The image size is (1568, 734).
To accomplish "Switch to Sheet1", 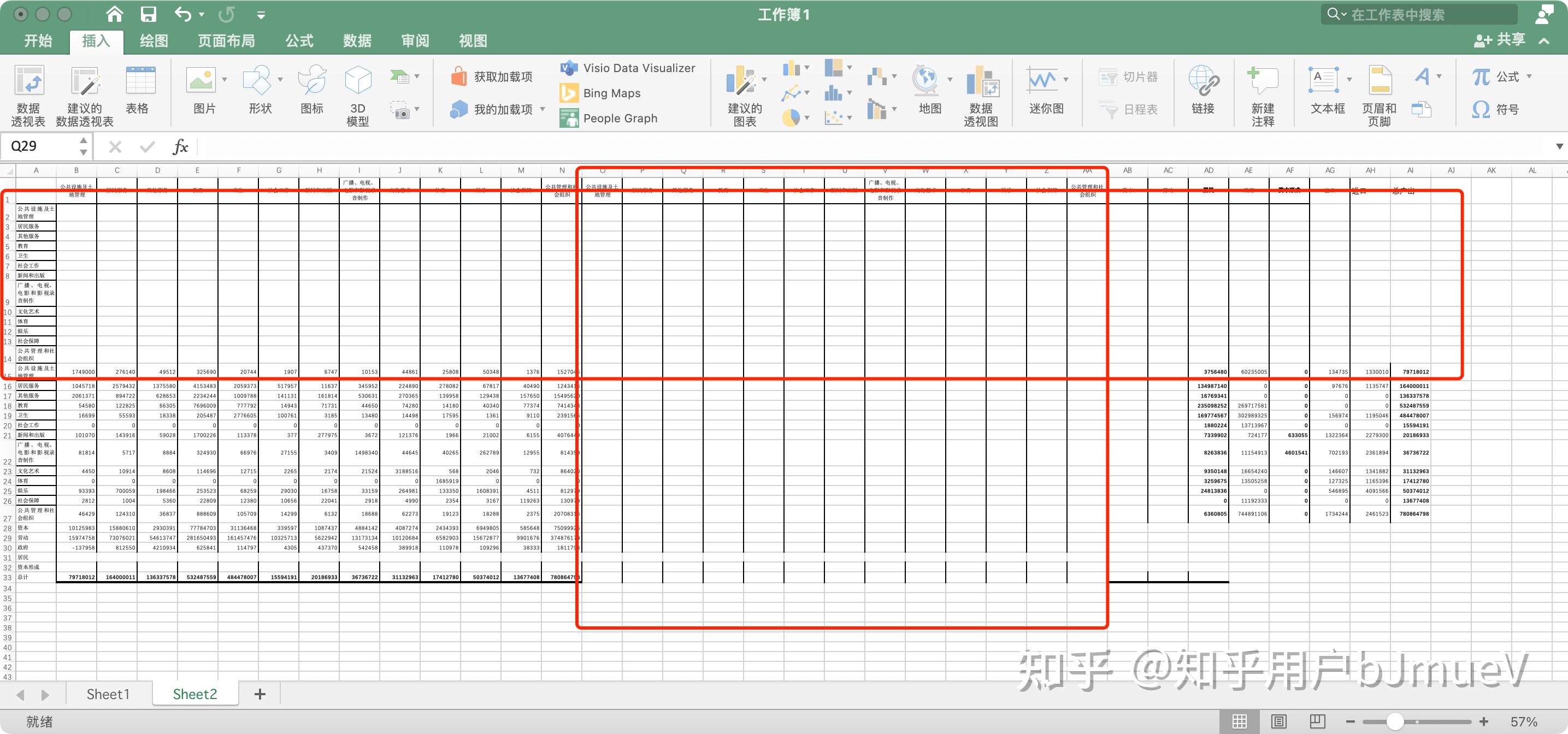I will [x=107, y=694].
